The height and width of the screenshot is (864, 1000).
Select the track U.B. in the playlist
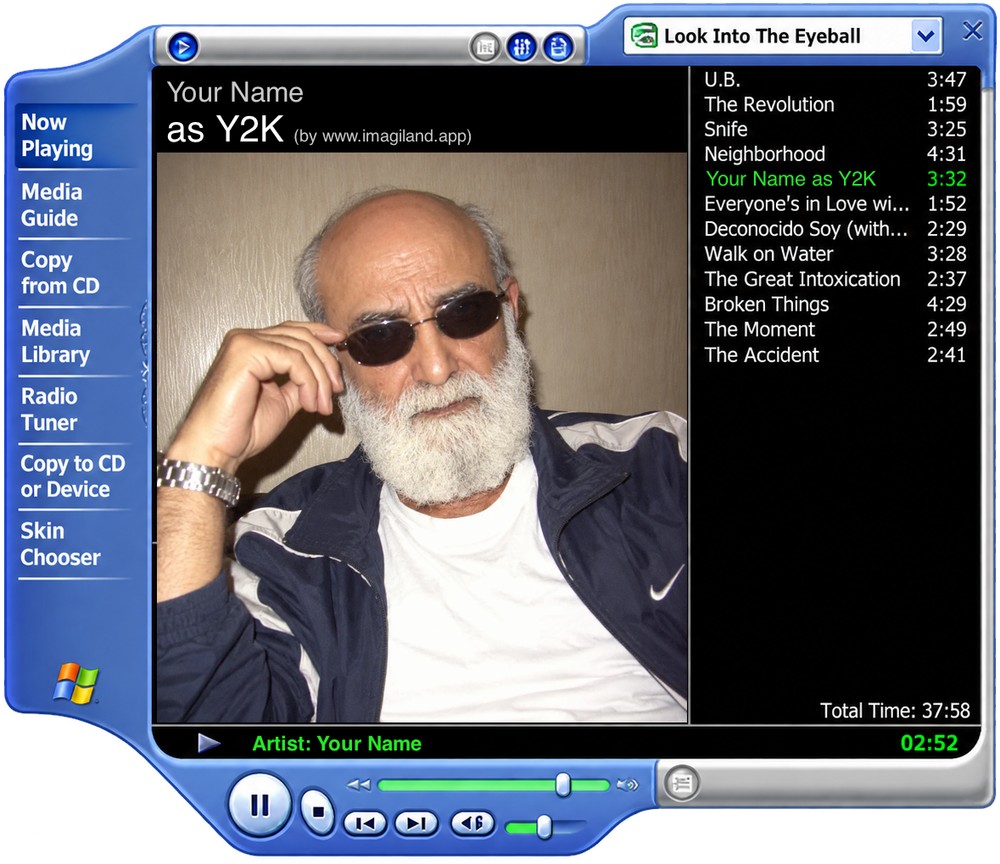click(835, 80)
